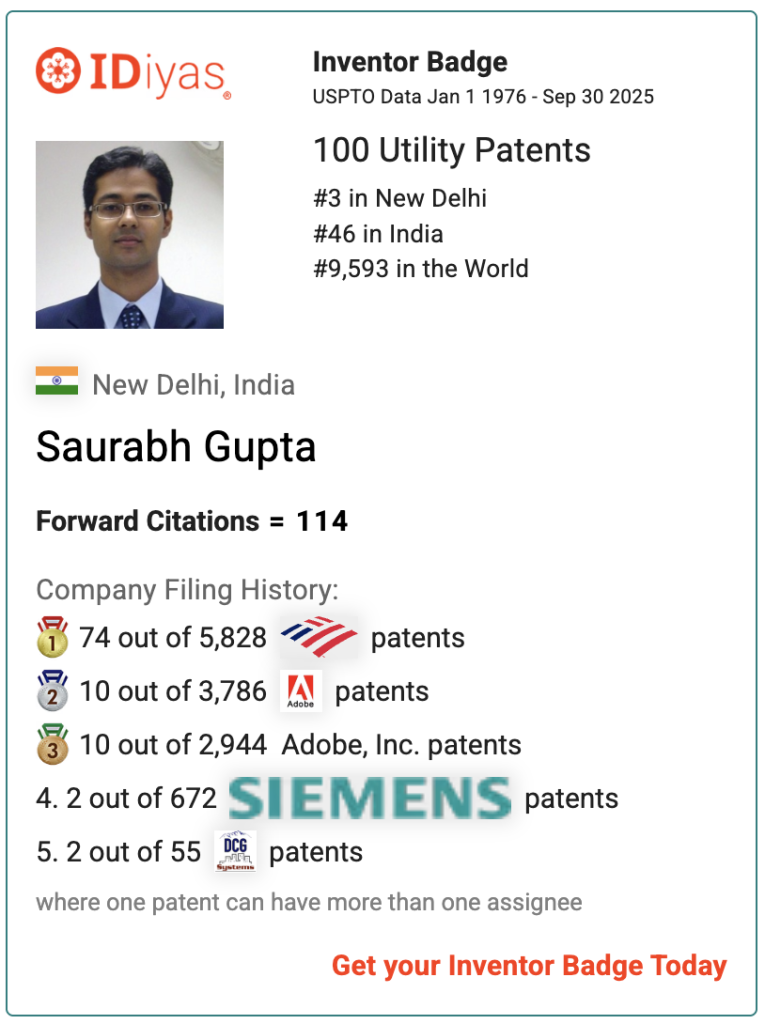Click the IDiyas logo
The height and width of the screenshot is (1024, 765).
pyautogui.click(x=134, y=74)
